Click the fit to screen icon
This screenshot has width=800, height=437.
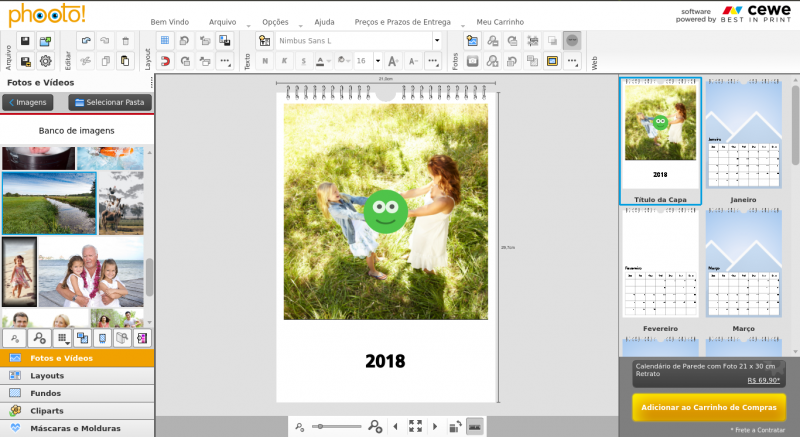pos(415,426)
